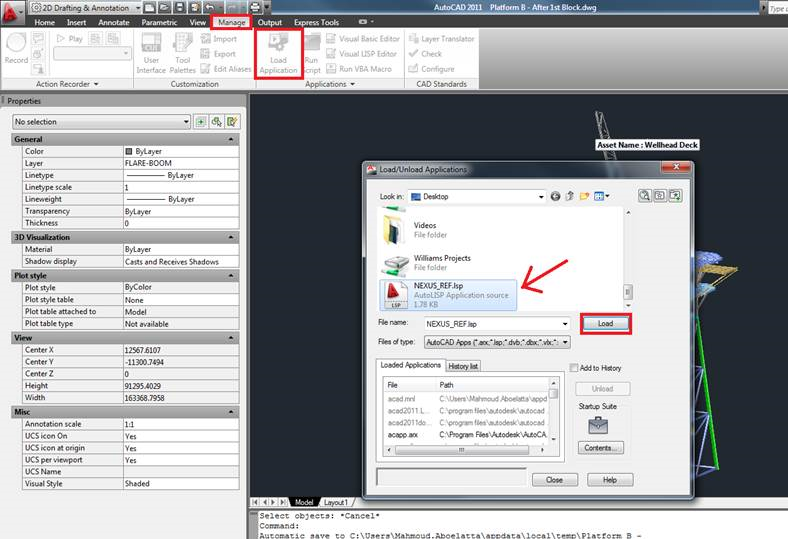Go back using the dialog's back arrow
788x539 pixels.
(556, 197)
